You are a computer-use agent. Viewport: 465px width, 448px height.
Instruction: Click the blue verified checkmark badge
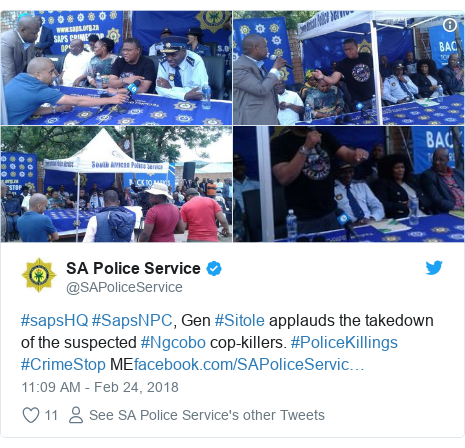[214, 268]
